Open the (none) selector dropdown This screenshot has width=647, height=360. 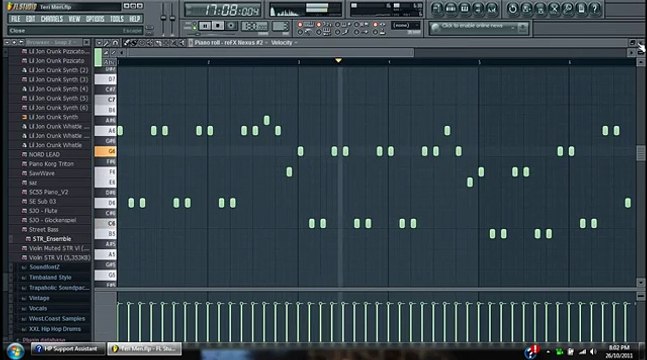click(405, 26)
